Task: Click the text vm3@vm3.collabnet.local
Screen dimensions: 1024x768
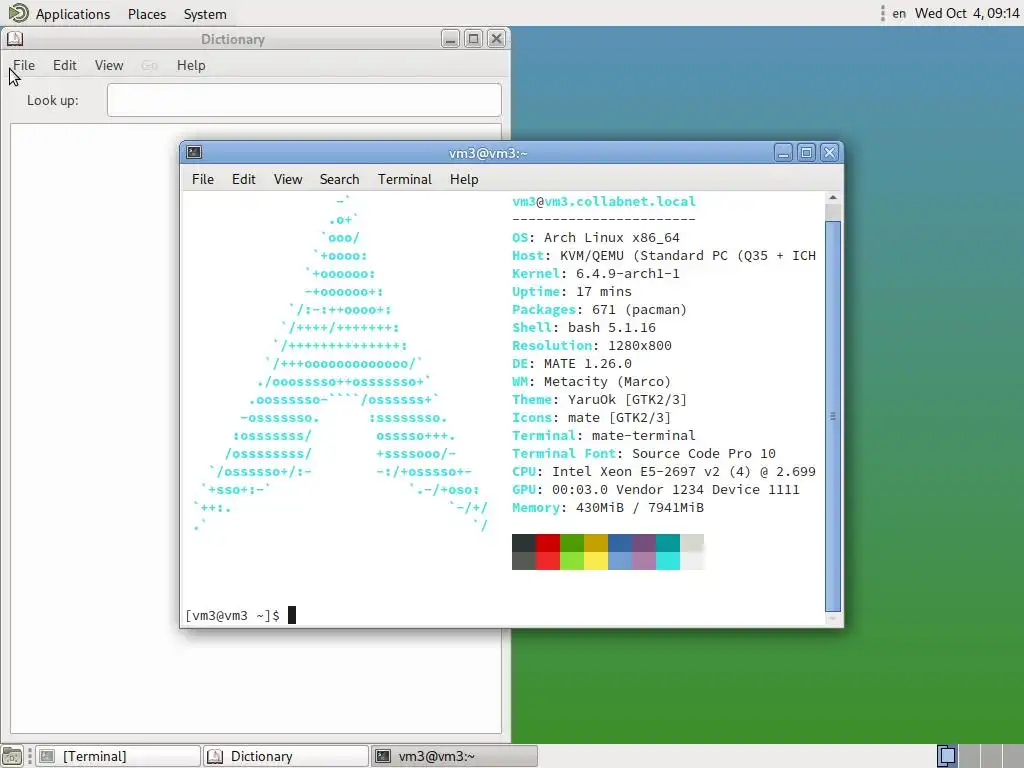Action: click(x=604, y=201)
